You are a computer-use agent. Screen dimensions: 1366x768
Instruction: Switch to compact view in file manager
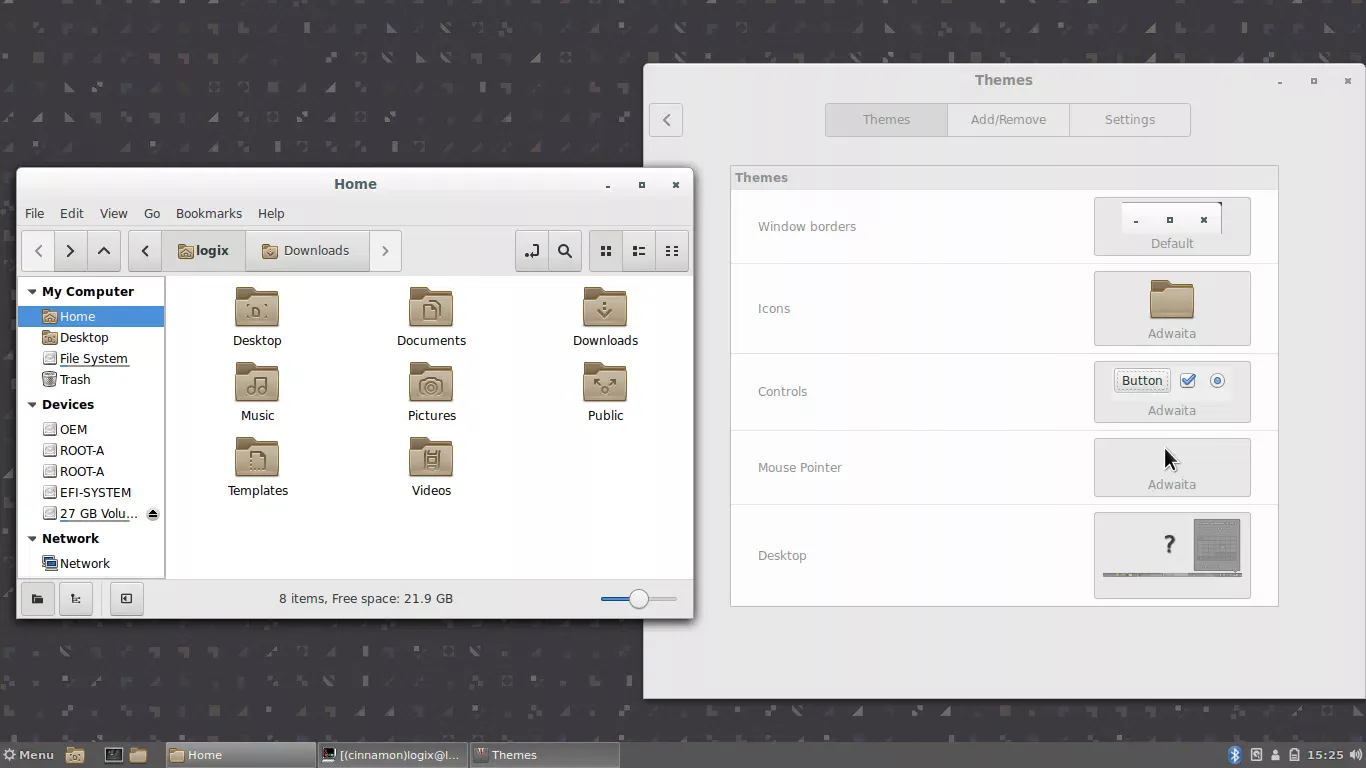(672, 251)
